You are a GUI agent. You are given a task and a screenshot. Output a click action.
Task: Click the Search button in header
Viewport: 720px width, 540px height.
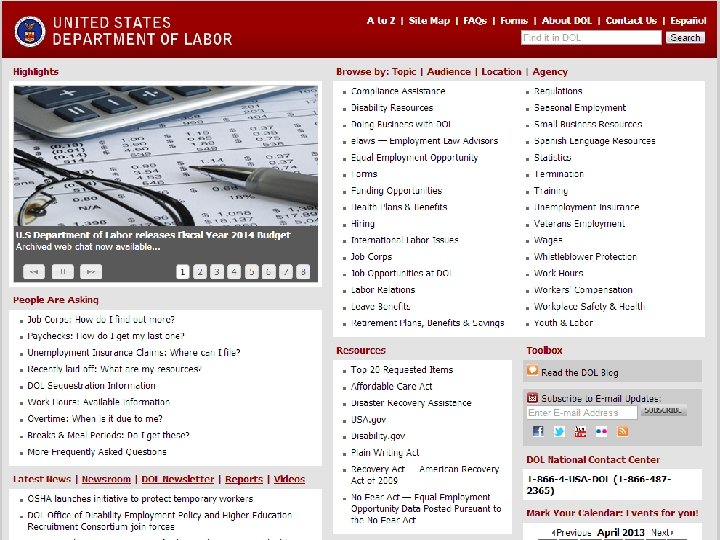(x=686, y=38)
